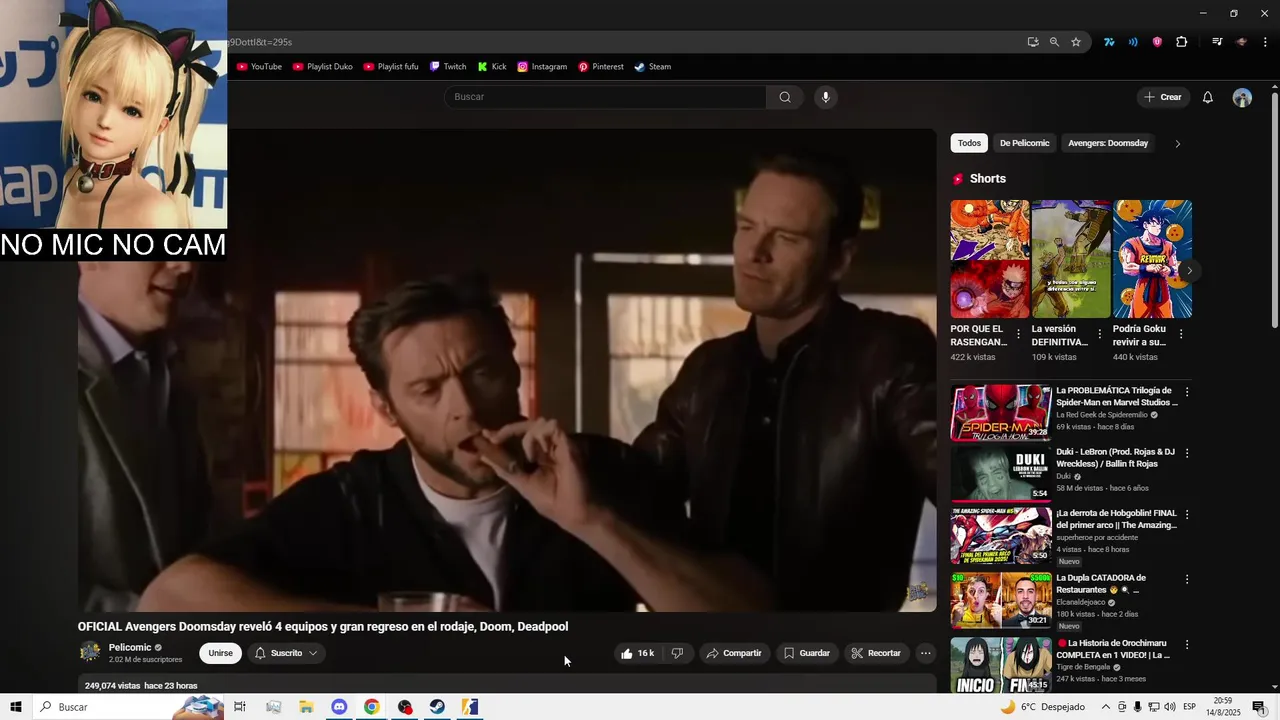The image size is (1280, 720).
Task: Open options for La versión DEFINITIVA short
Action: pos(1099,334)
